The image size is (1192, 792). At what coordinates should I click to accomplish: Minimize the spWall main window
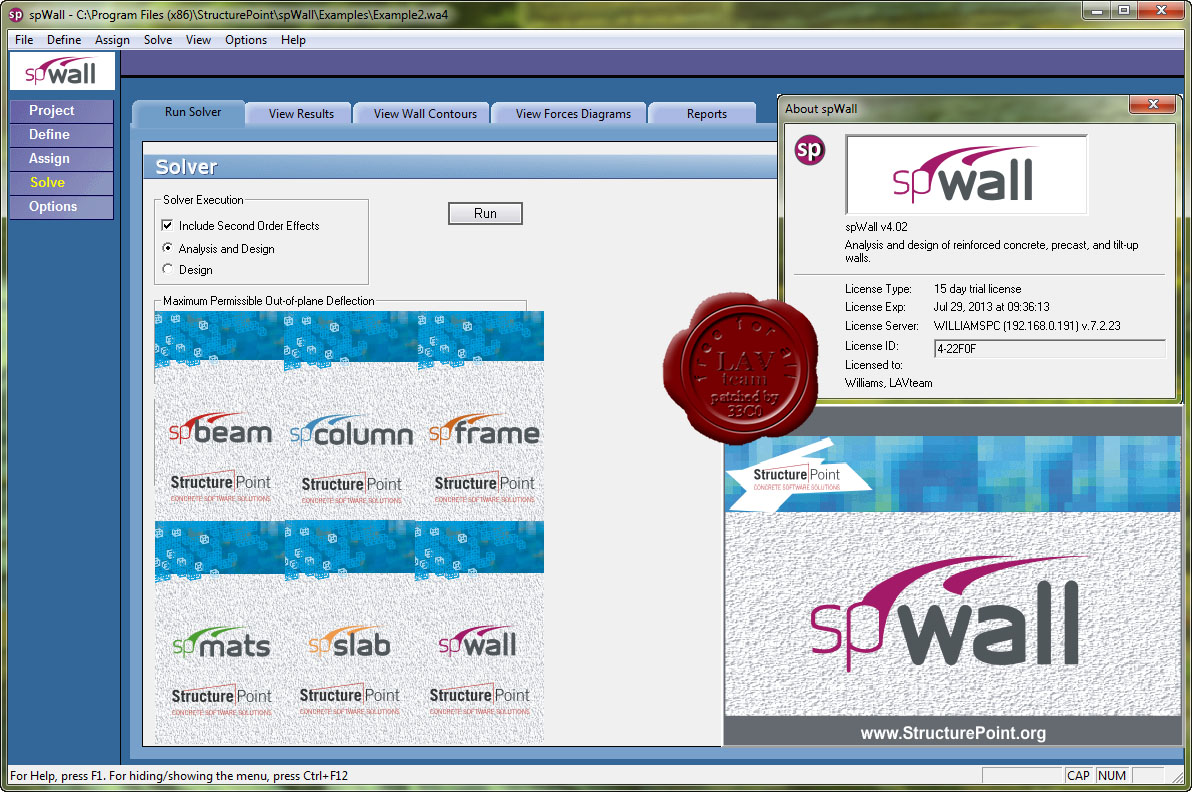[x=1097, y=10]
